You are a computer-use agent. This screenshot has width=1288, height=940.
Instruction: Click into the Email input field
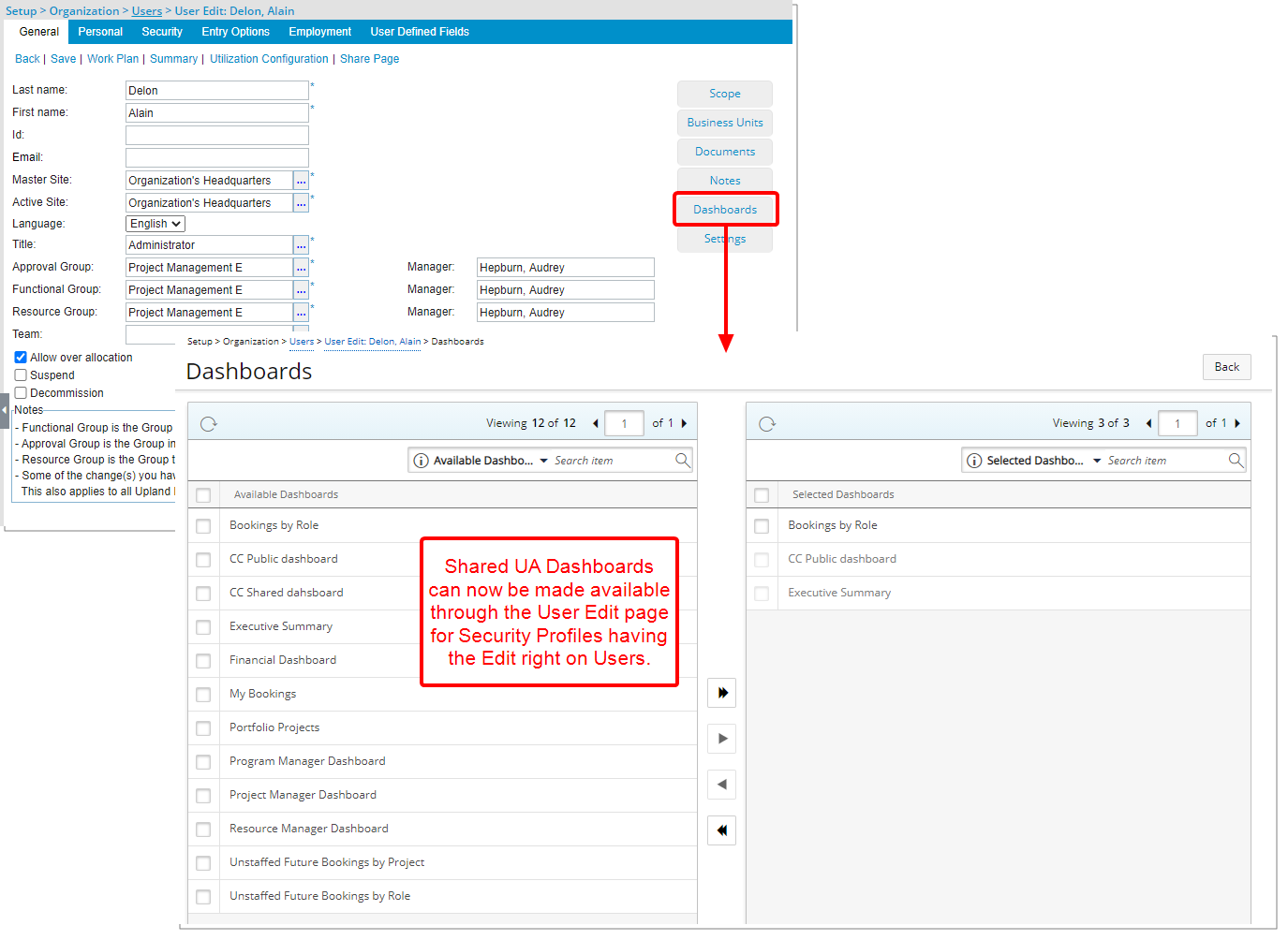(216, 158)
